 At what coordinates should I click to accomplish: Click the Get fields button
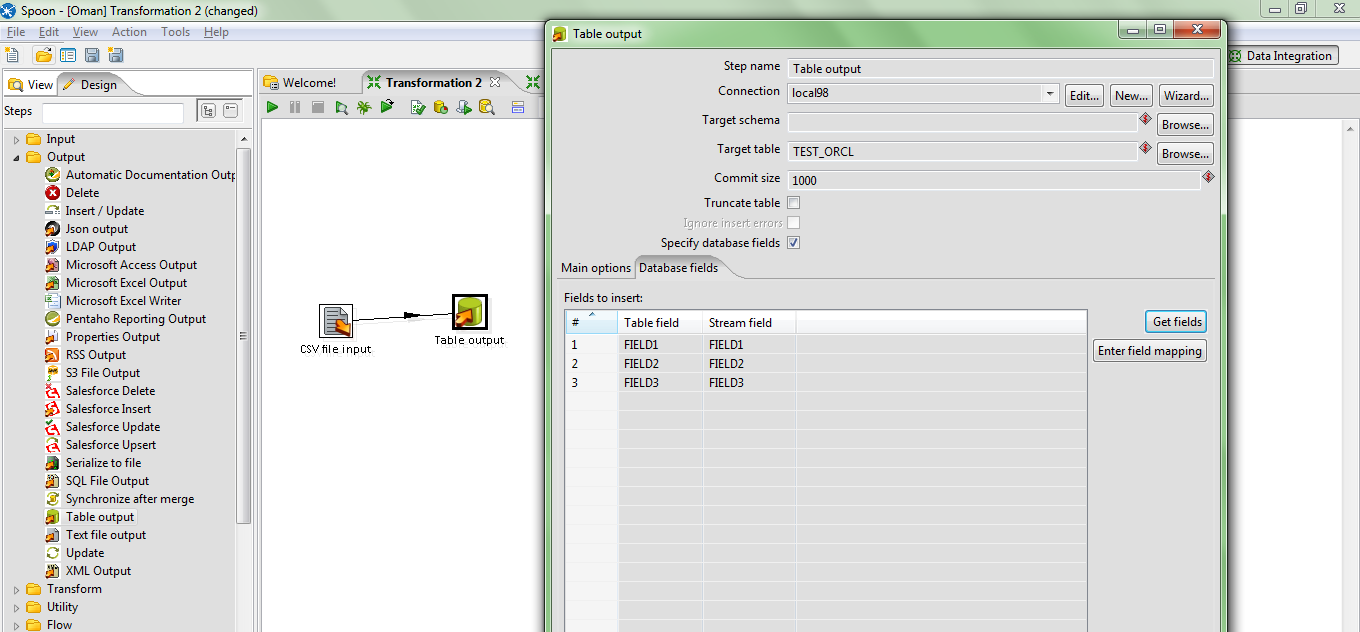[x=1177, y=322]
